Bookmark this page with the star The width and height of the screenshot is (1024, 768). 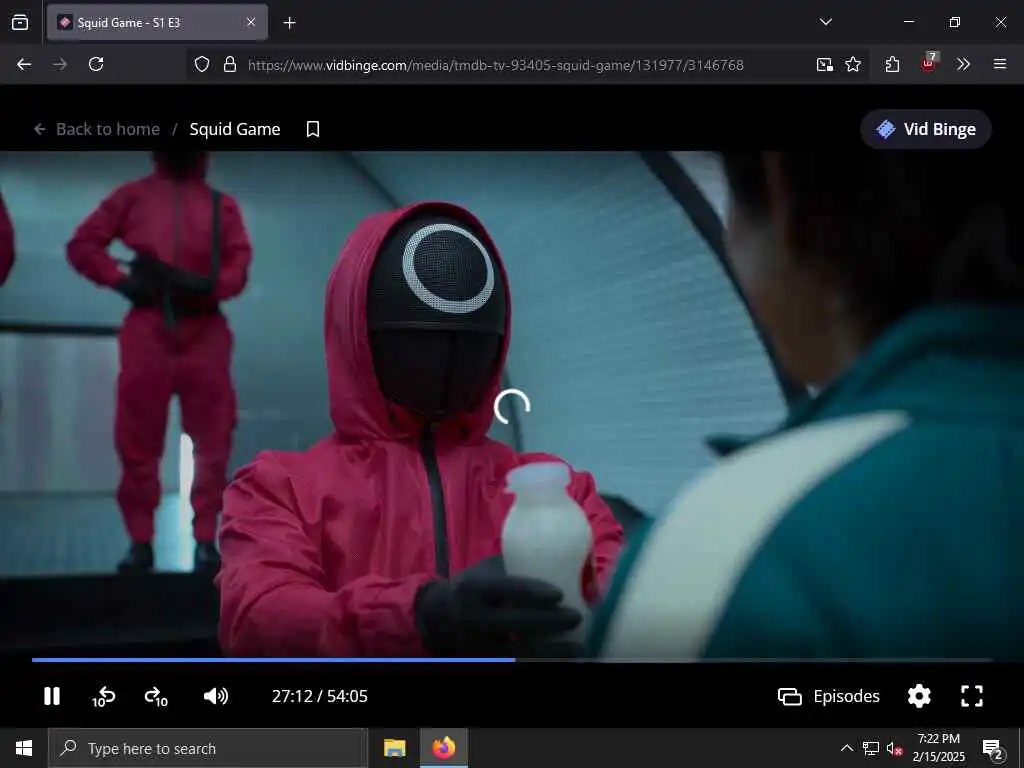(x=853, y=64)
